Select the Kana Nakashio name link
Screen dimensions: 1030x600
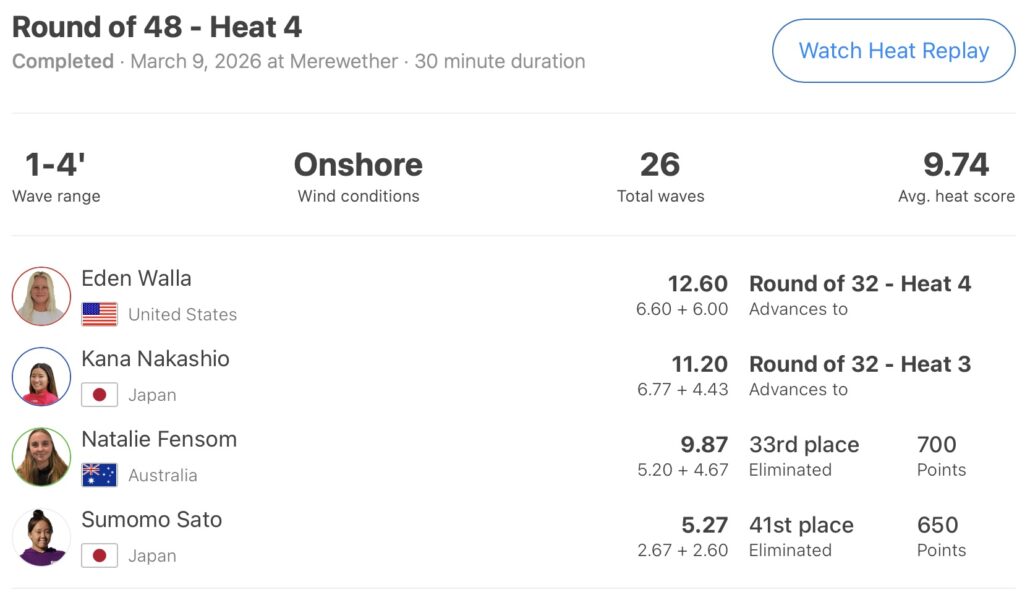click(x=155, y=359)
